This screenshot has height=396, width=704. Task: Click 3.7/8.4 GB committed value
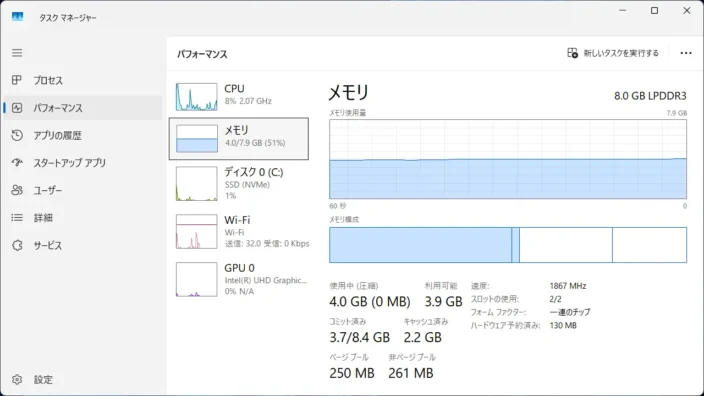tap(360, 337)
